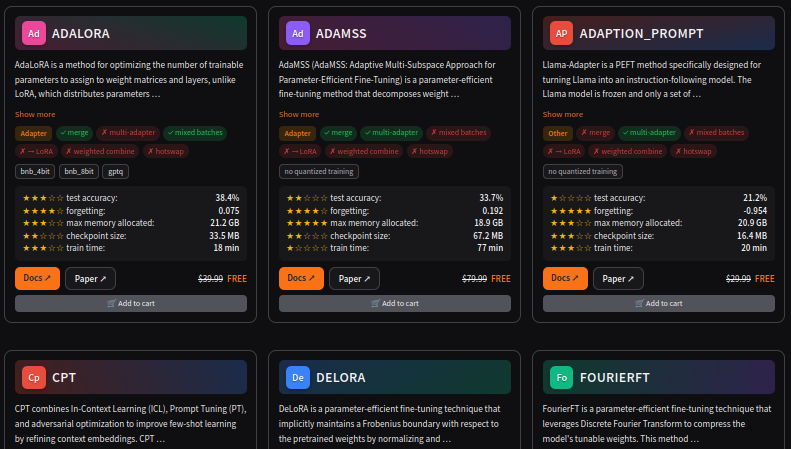791x449 pixels.
Task: Click ADAPTION_PROMPT checkpoint size 16.4 MB
Action: (x=752, y=236)
